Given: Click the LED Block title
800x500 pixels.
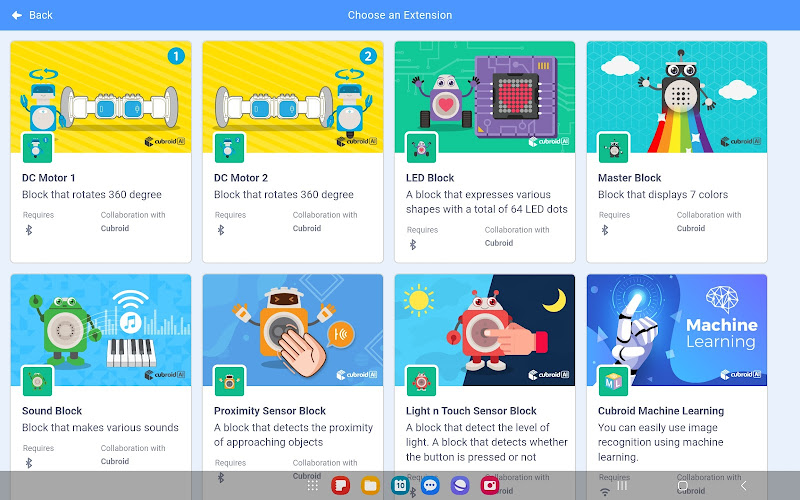Looking at the screenshot, I should [x=430, y=178].
